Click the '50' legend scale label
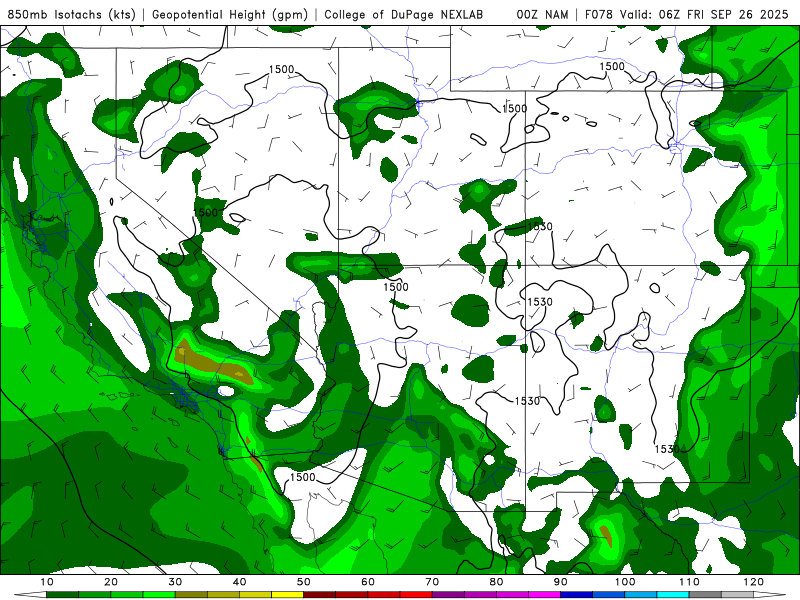Screen dimensions: 800x600 tap(304, 582)
